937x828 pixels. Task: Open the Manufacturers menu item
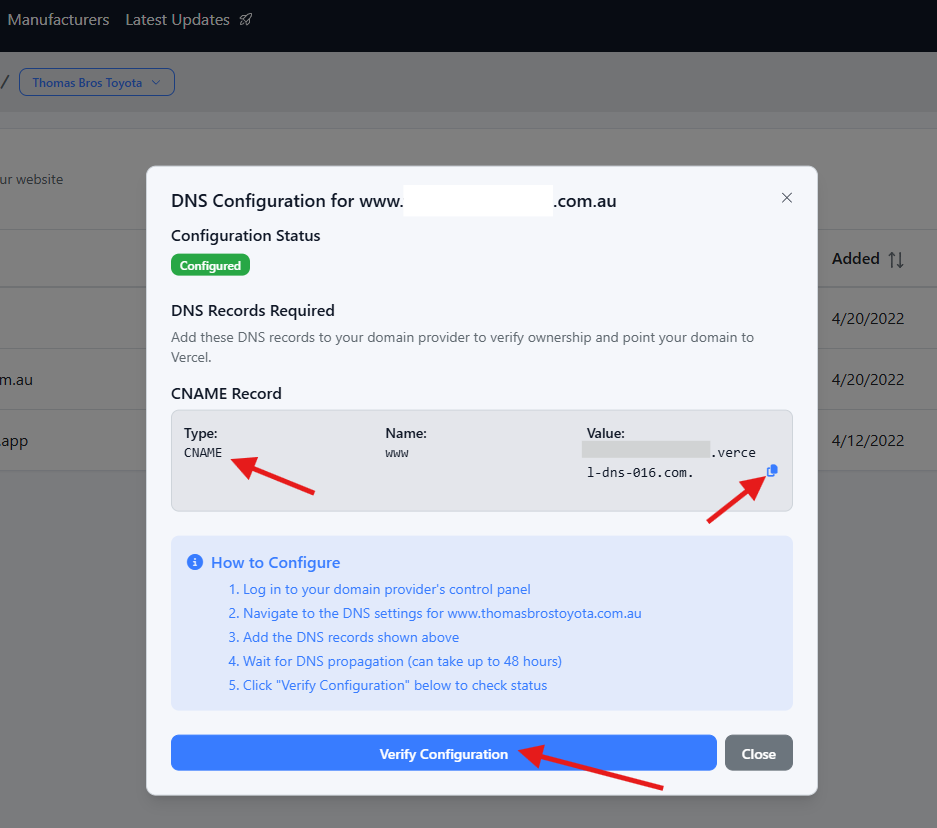[x=58, y=20]
